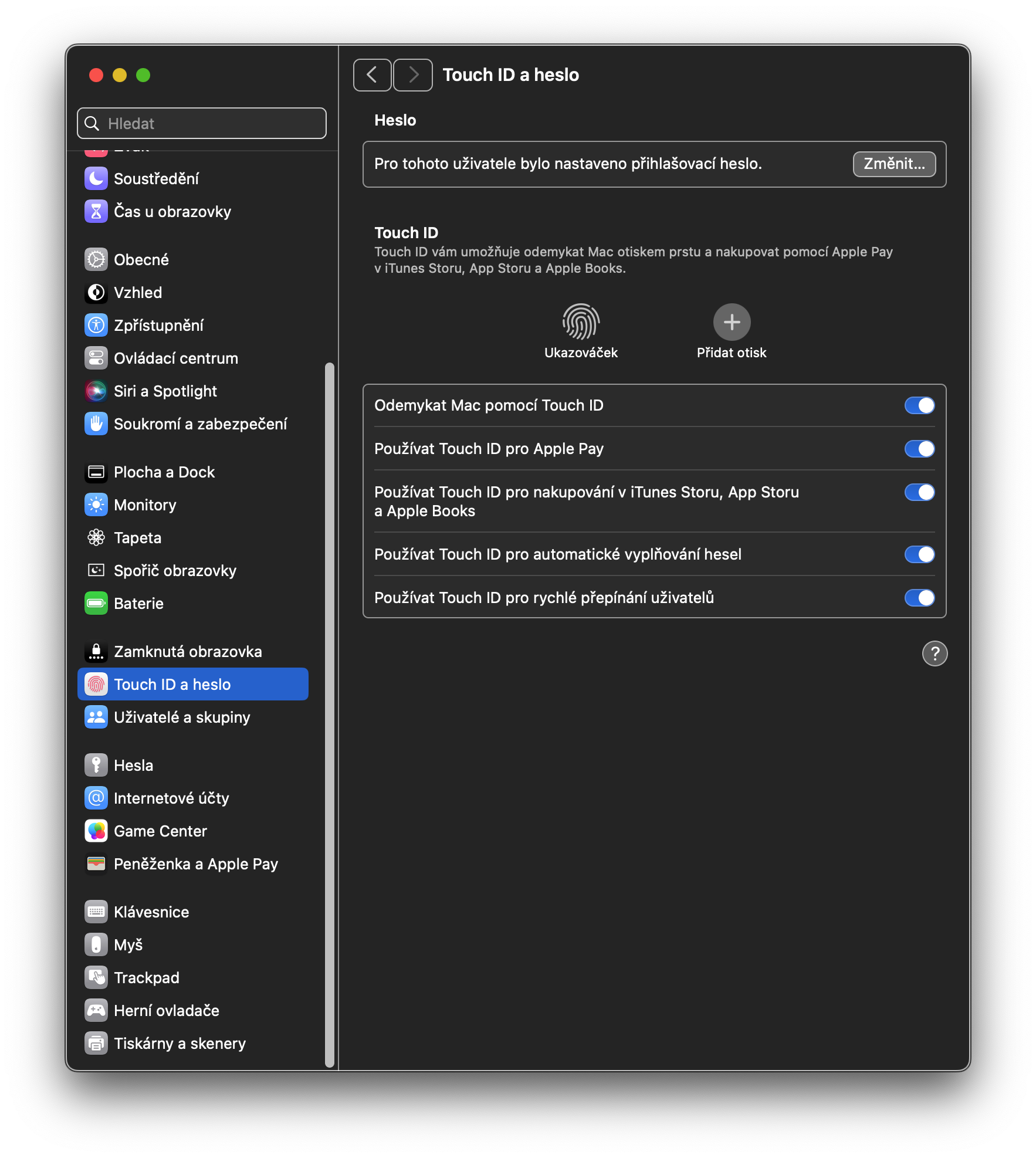Click the Čas u obrazovky hourglass icon
The image size is (1036, 1158).
click(x=96, y=211)
